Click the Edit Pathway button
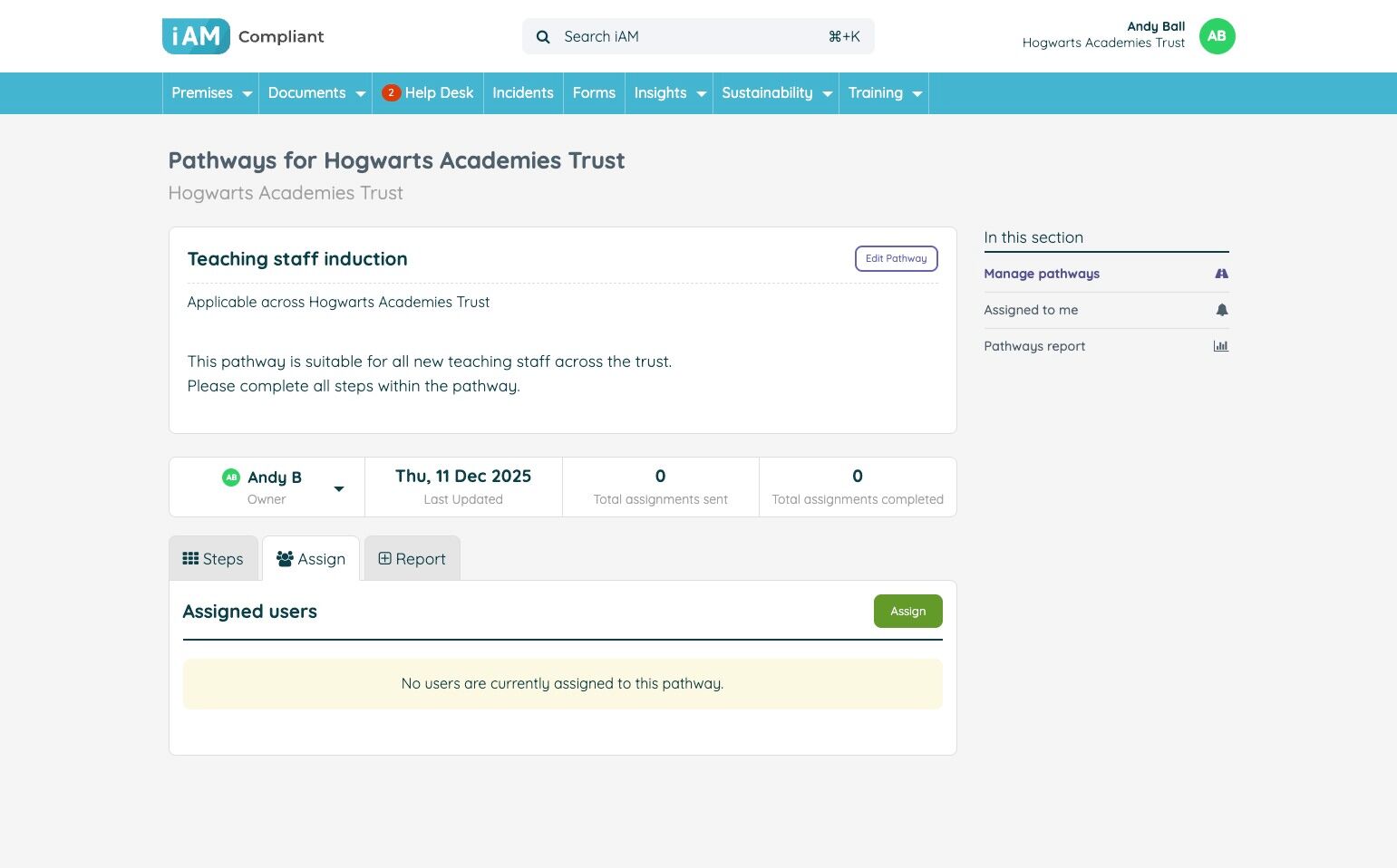Image resolution: width=1397 pixels, height=868 pixels. click(x=897, y=258)
